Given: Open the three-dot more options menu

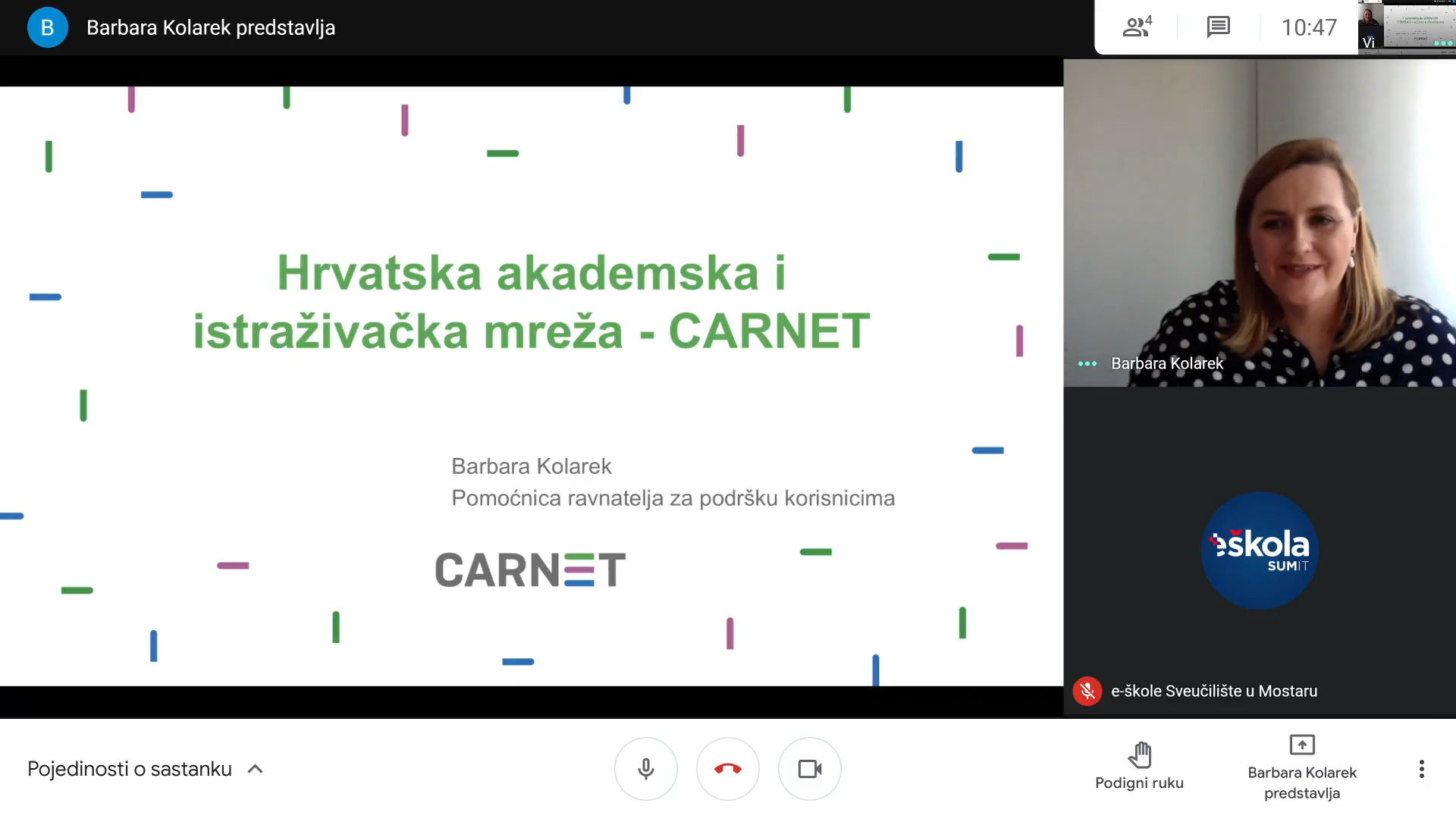Looking at the screenshot, I should pyautogui.click(x=1422, y=769).
